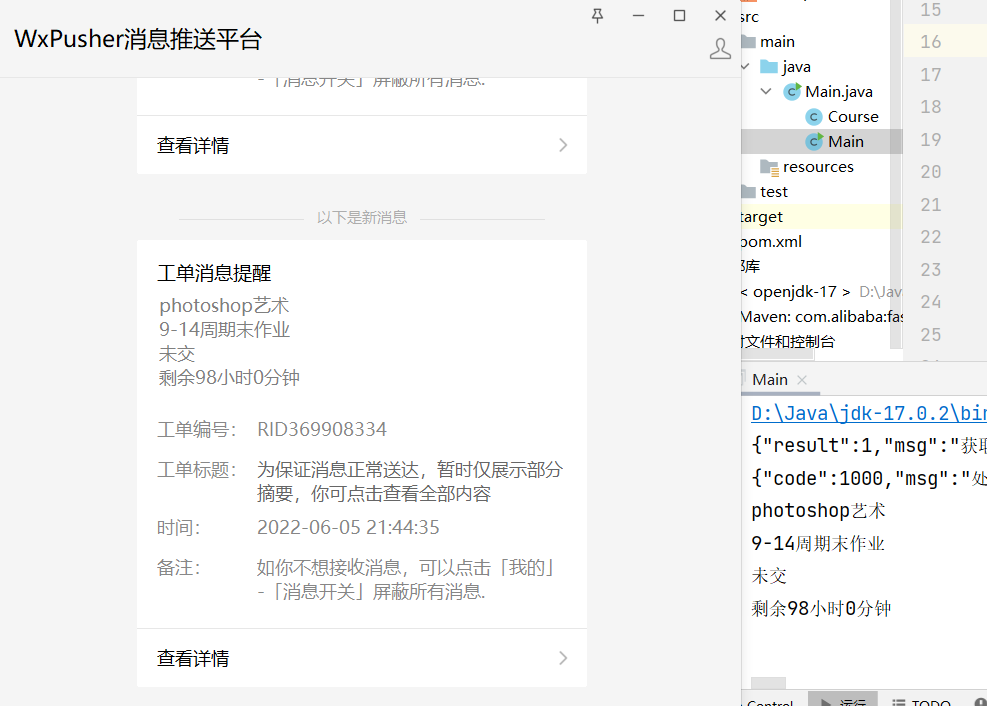Click '剩余98小时0分钟' in the message card

point(229,378)
